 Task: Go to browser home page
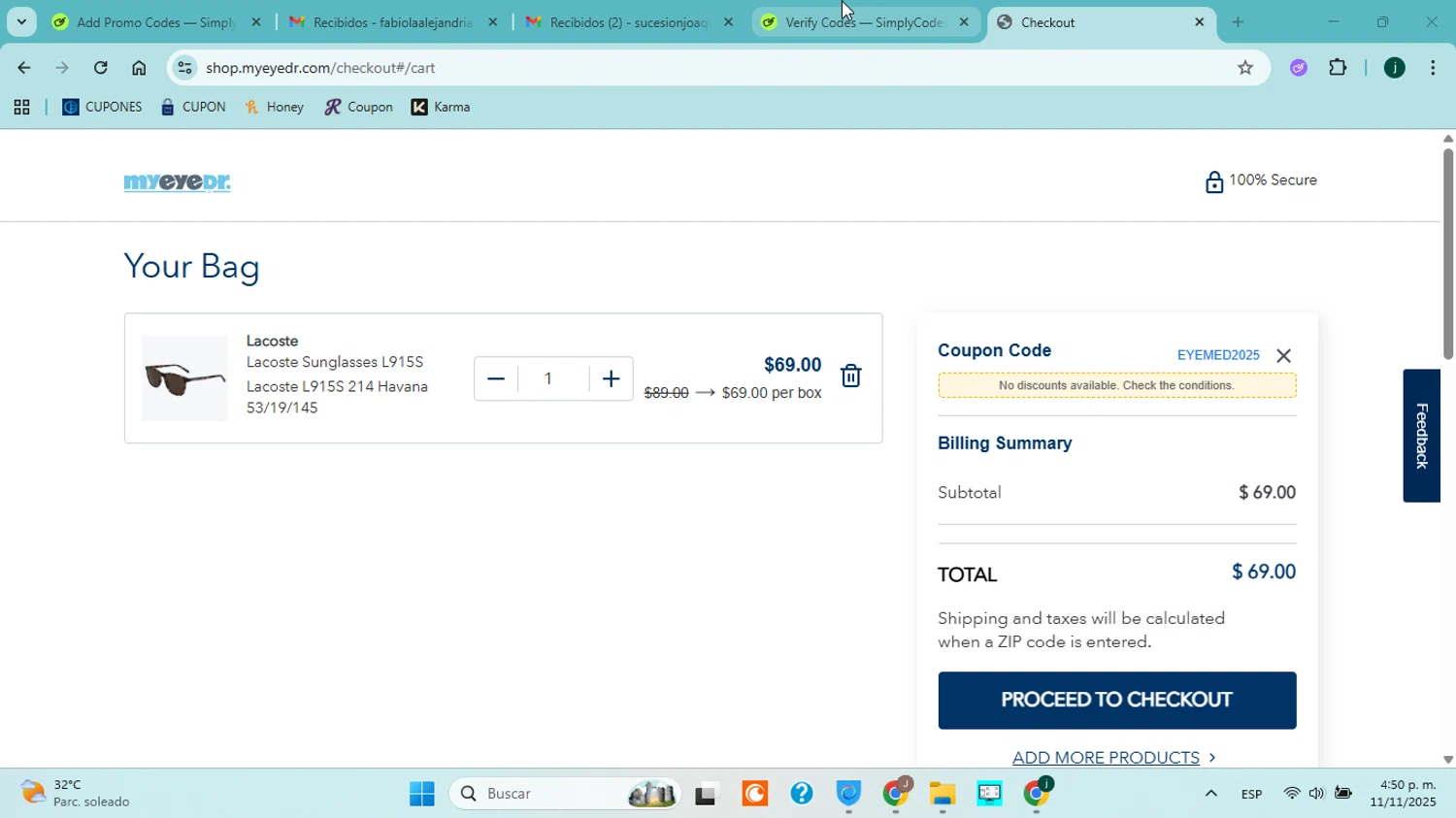pyautogui.click(x=139, y=68)
